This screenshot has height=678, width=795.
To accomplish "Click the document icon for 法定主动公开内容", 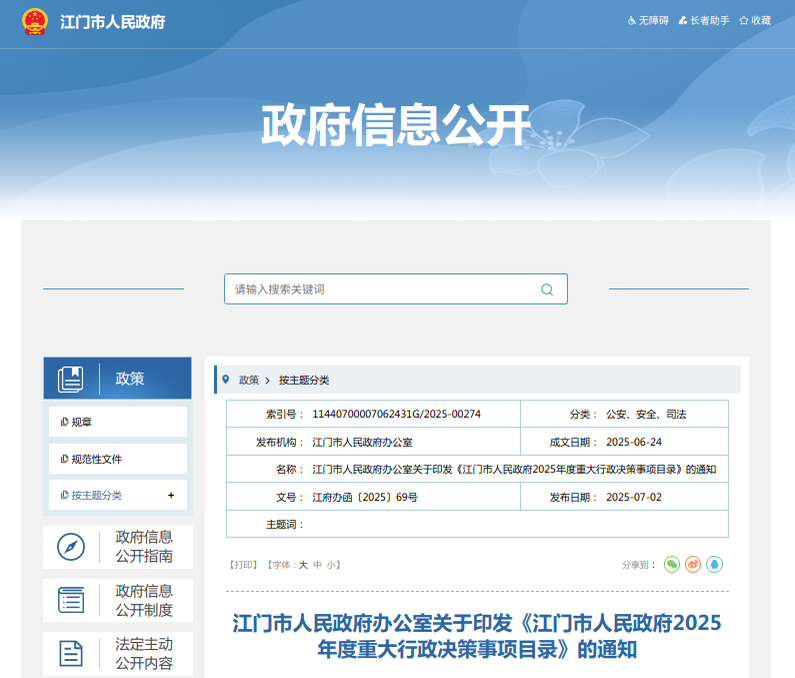I will pyautogui.click(x=71, y=653).
